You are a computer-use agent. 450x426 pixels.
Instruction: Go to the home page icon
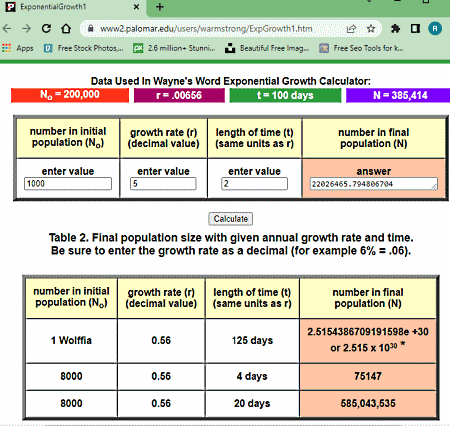pos(66,29)
